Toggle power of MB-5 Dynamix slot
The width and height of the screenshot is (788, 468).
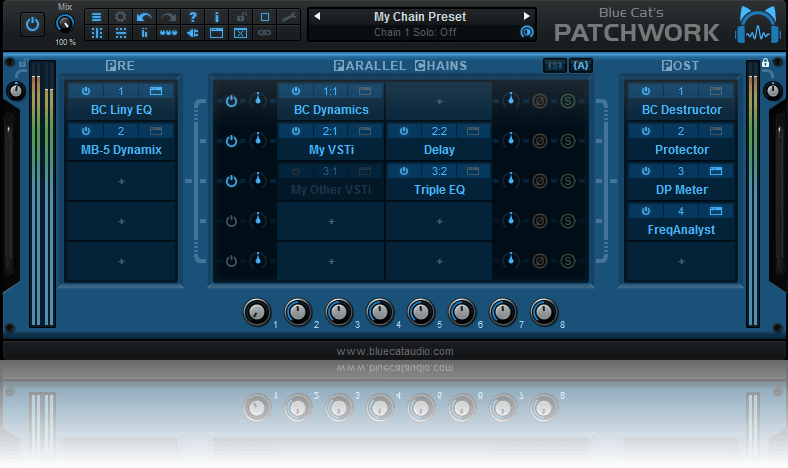click(x=86, y=131)
